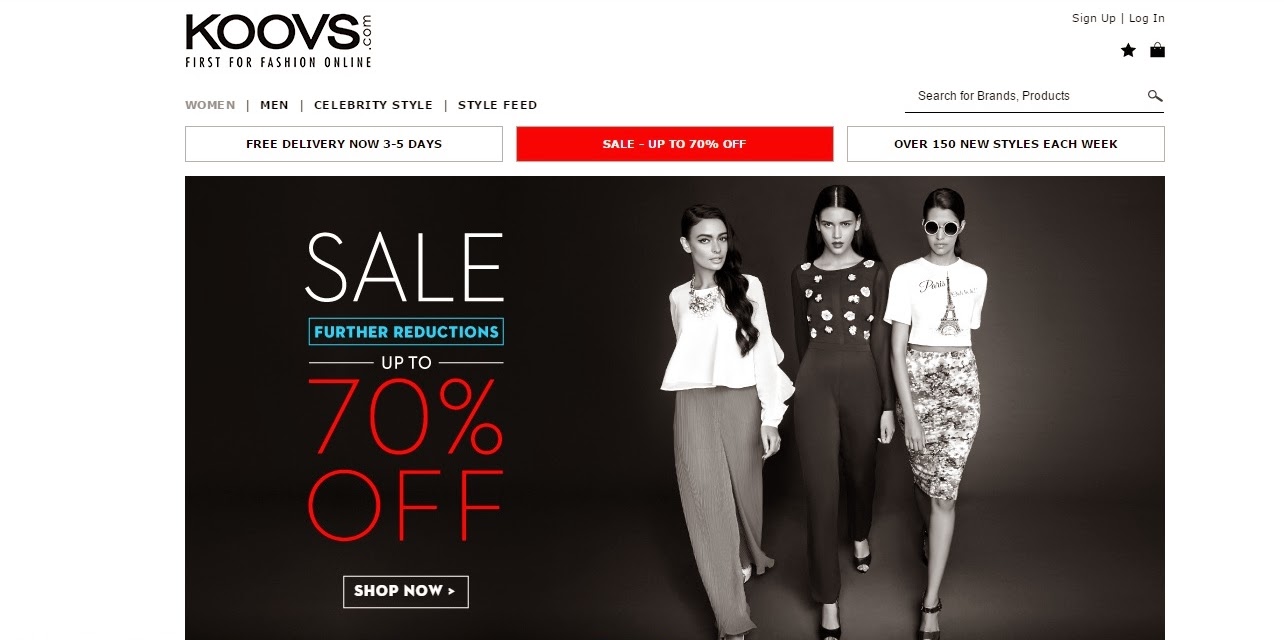Viewport: 1284px width, 640px height.
Task: Go to the STYLE FEED section
Action: pos(497,105)
